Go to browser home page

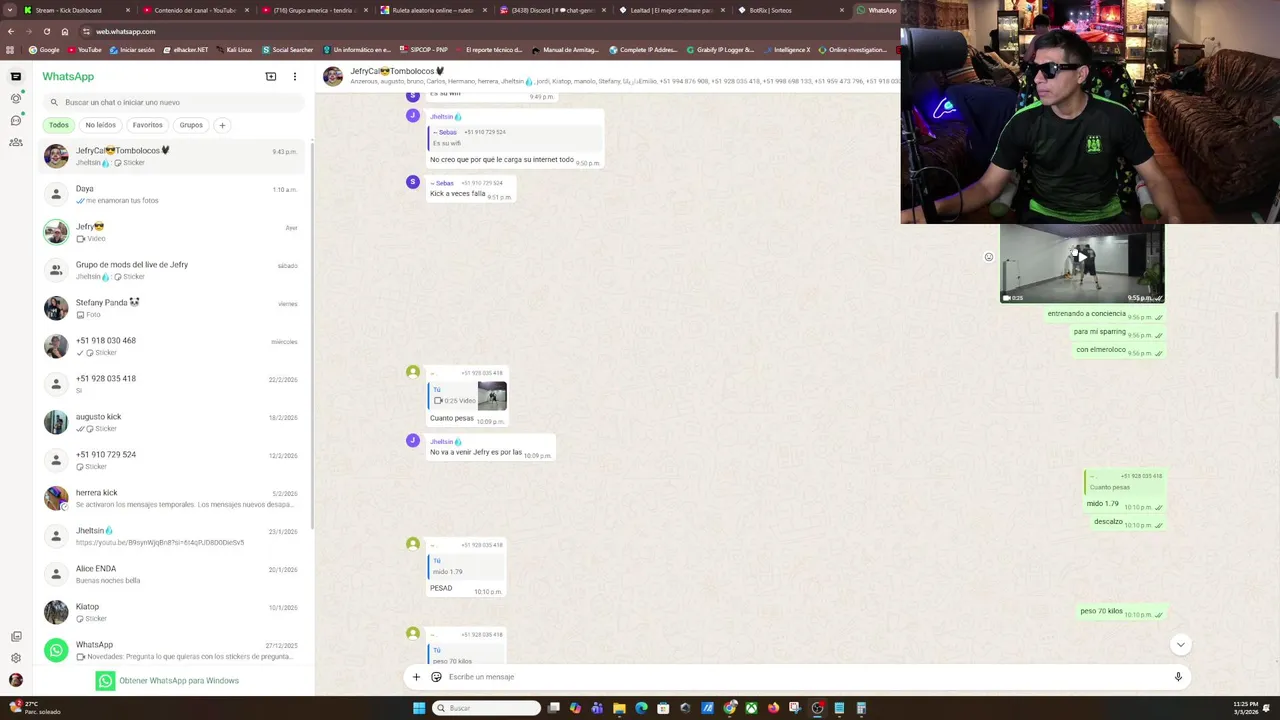(x=65, y=31)
